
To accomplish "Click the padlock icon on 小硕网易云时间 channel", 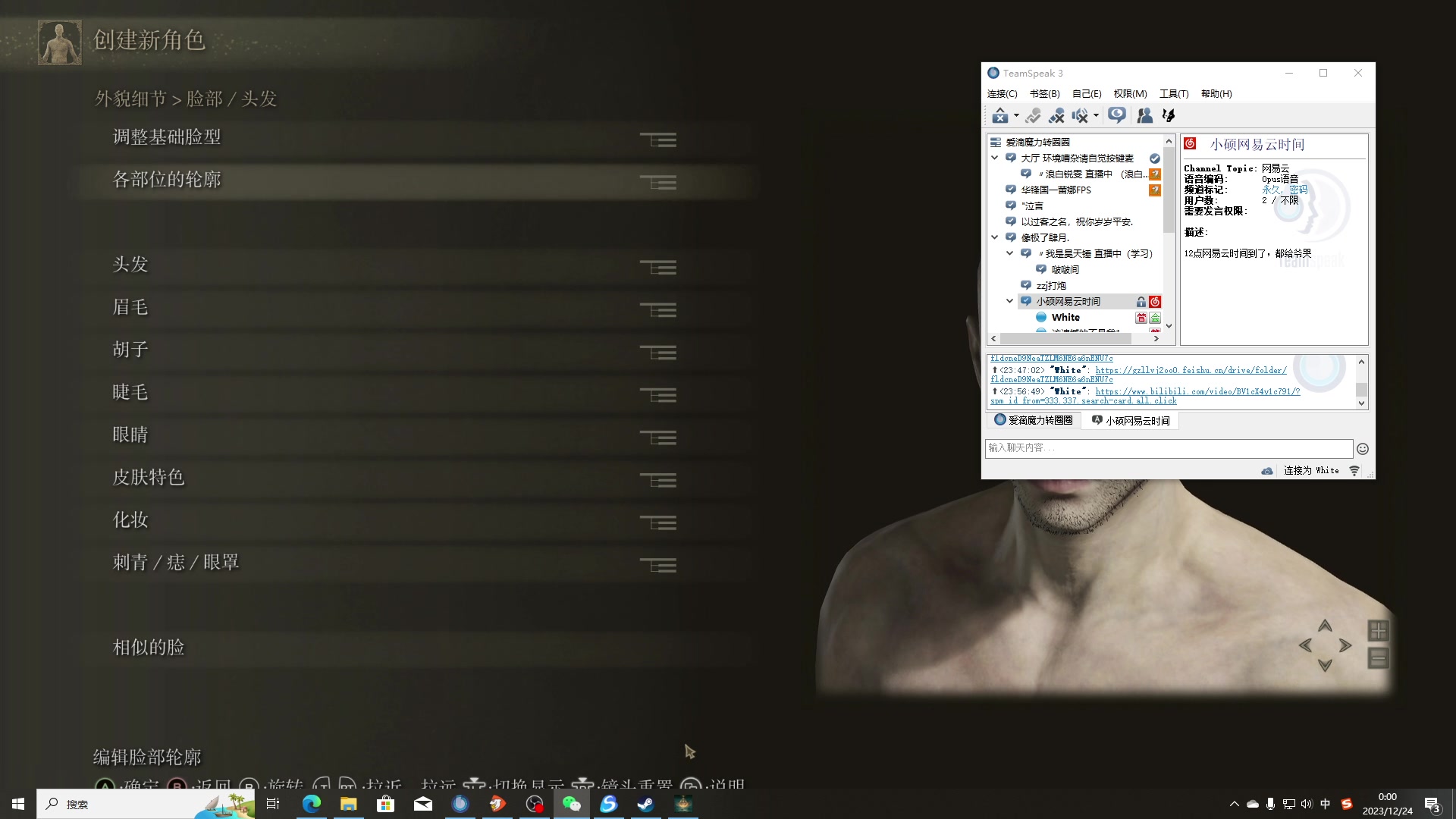I will click(1141, 301).
